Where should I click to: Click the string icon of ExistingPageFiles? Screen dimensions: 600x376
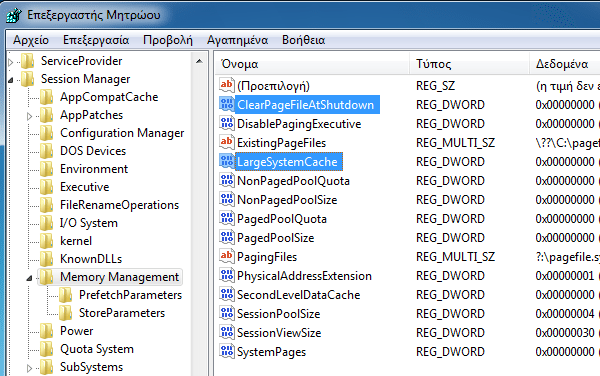(x=227, y=142)
